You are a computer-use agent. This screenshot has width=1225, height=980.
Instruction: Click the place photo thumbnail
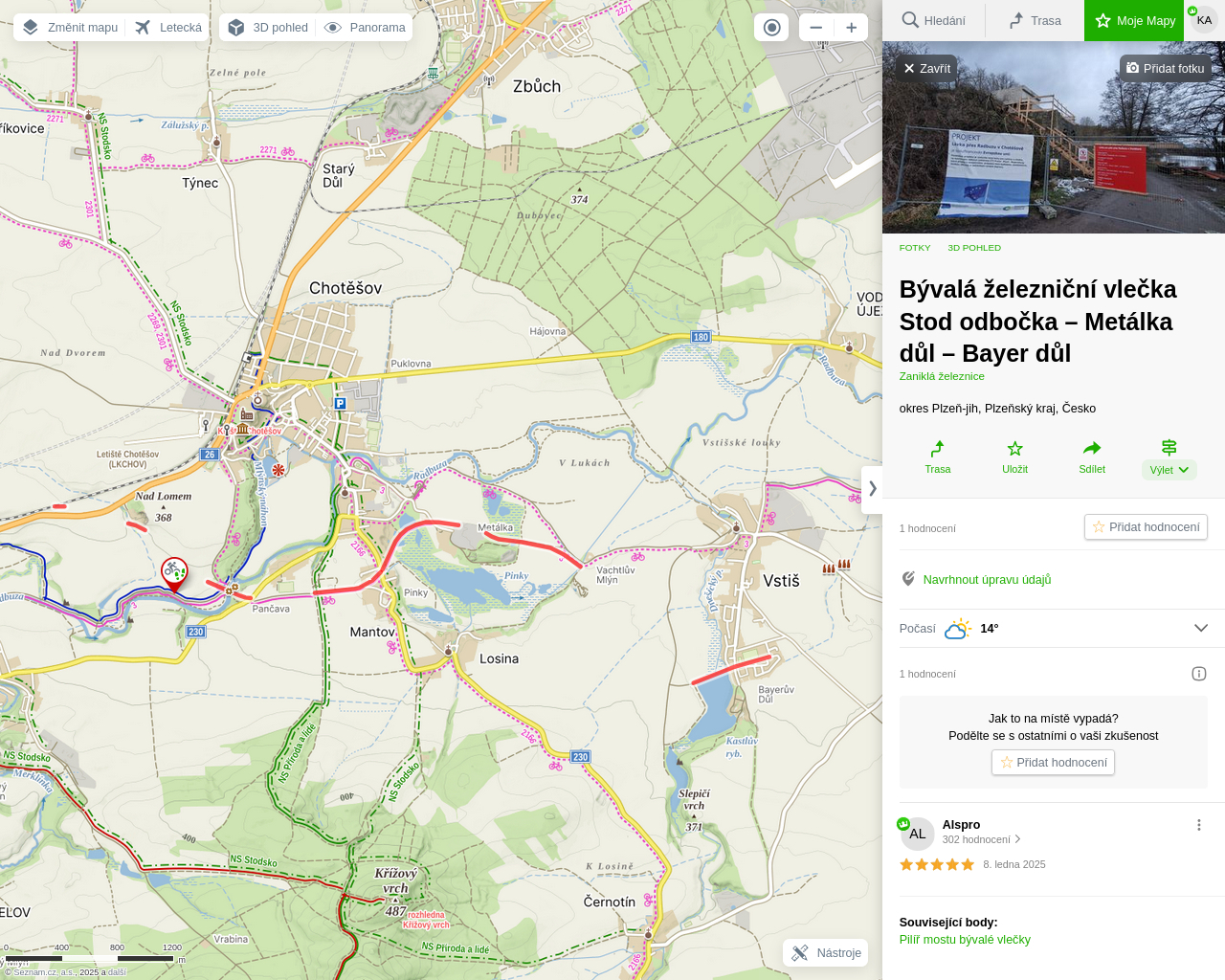coord(1053,153)
